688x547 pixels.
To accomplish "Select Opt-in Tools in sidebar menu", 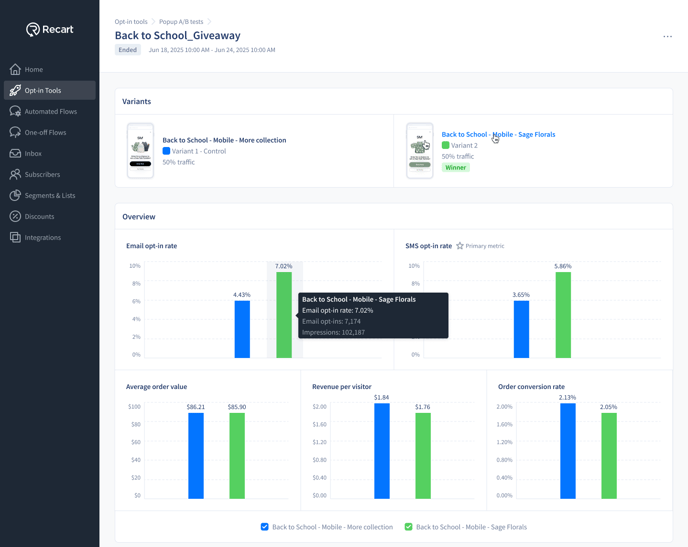I will [49, 90].
